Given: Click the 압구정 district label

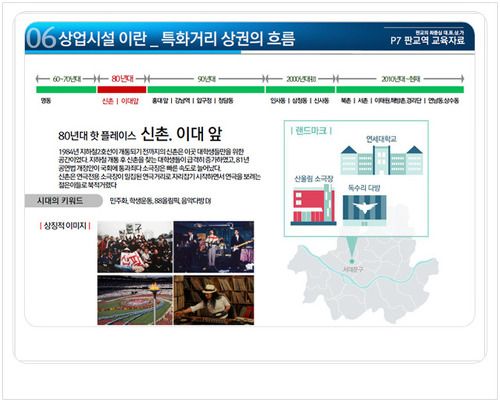Looking at the screenshot, I should [204, 100].
